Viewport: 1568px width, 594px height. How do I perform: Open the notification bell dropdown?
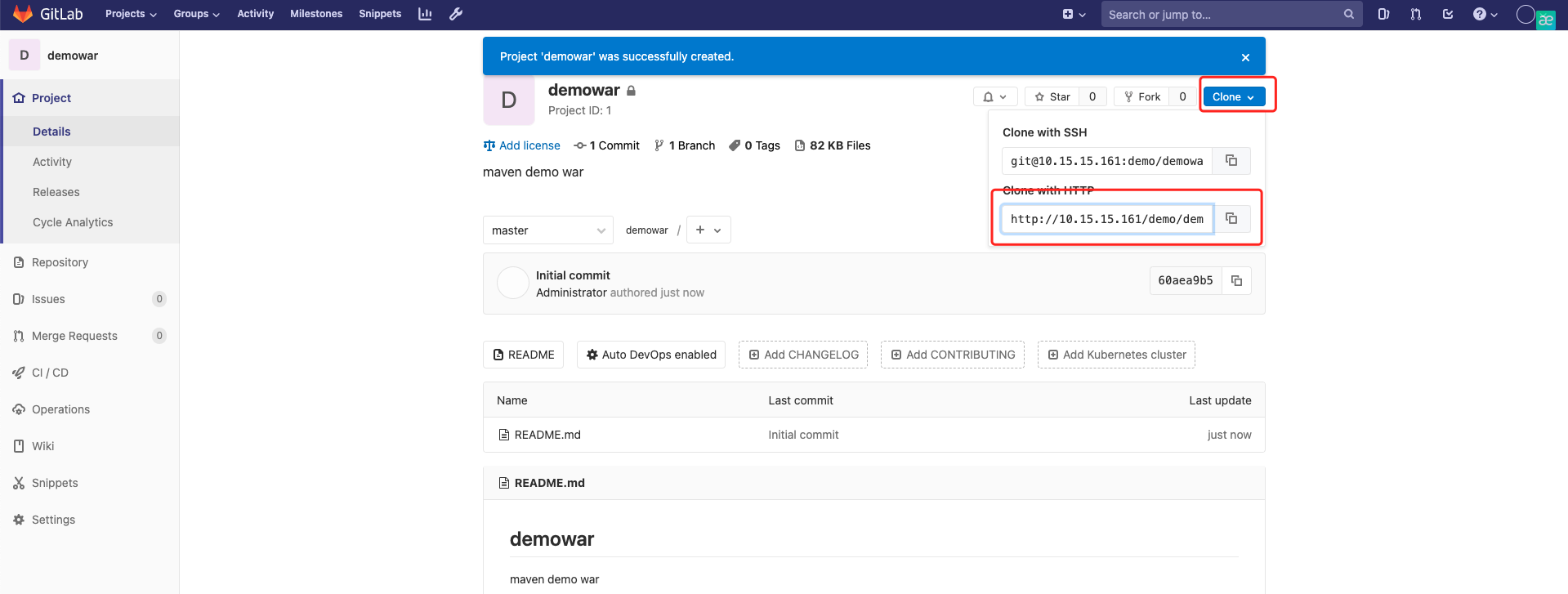tap(994, 96)
